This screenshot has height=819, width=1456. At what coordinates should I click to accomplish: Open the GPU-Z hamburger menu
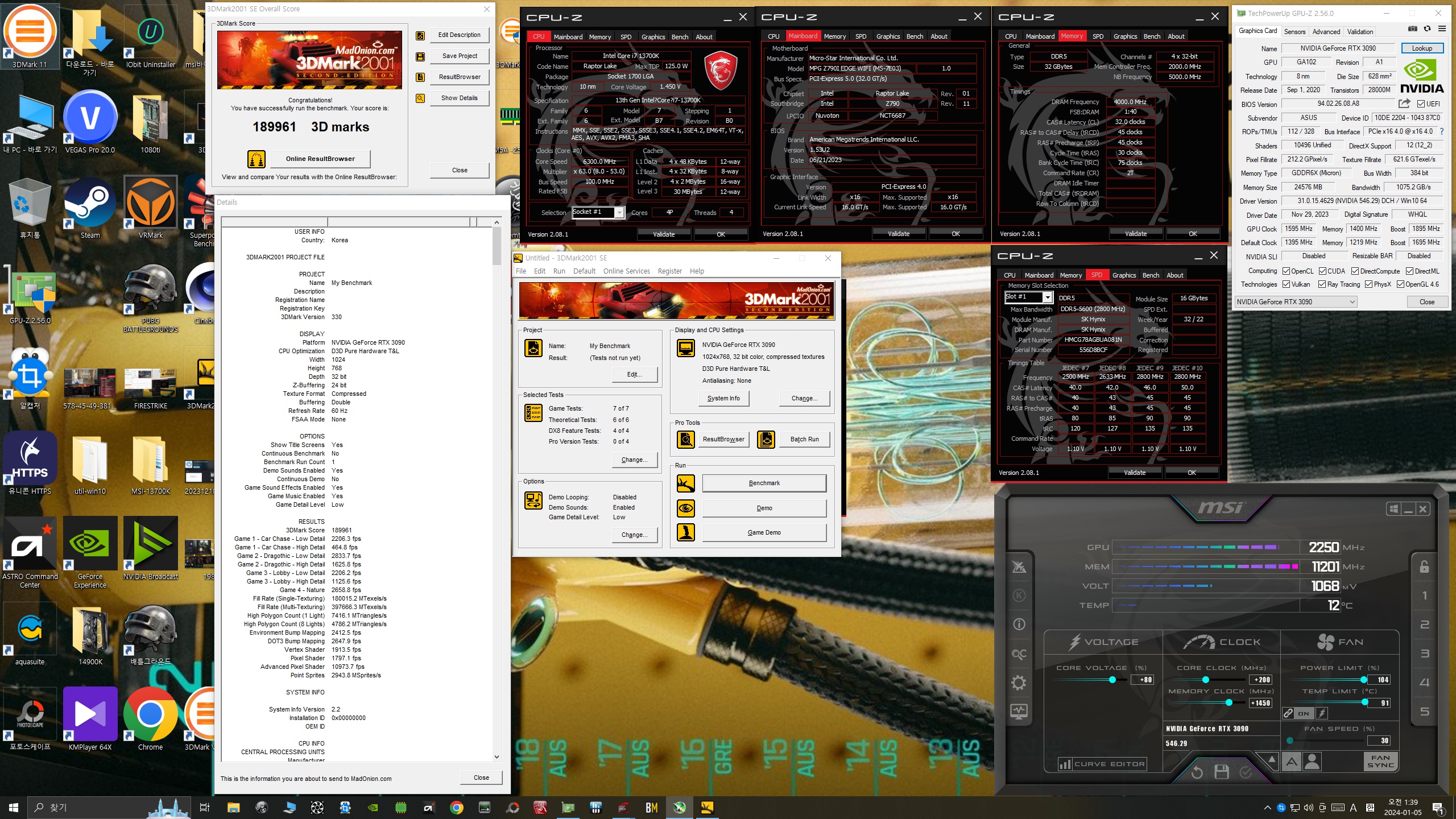[x=1442, y=29]
